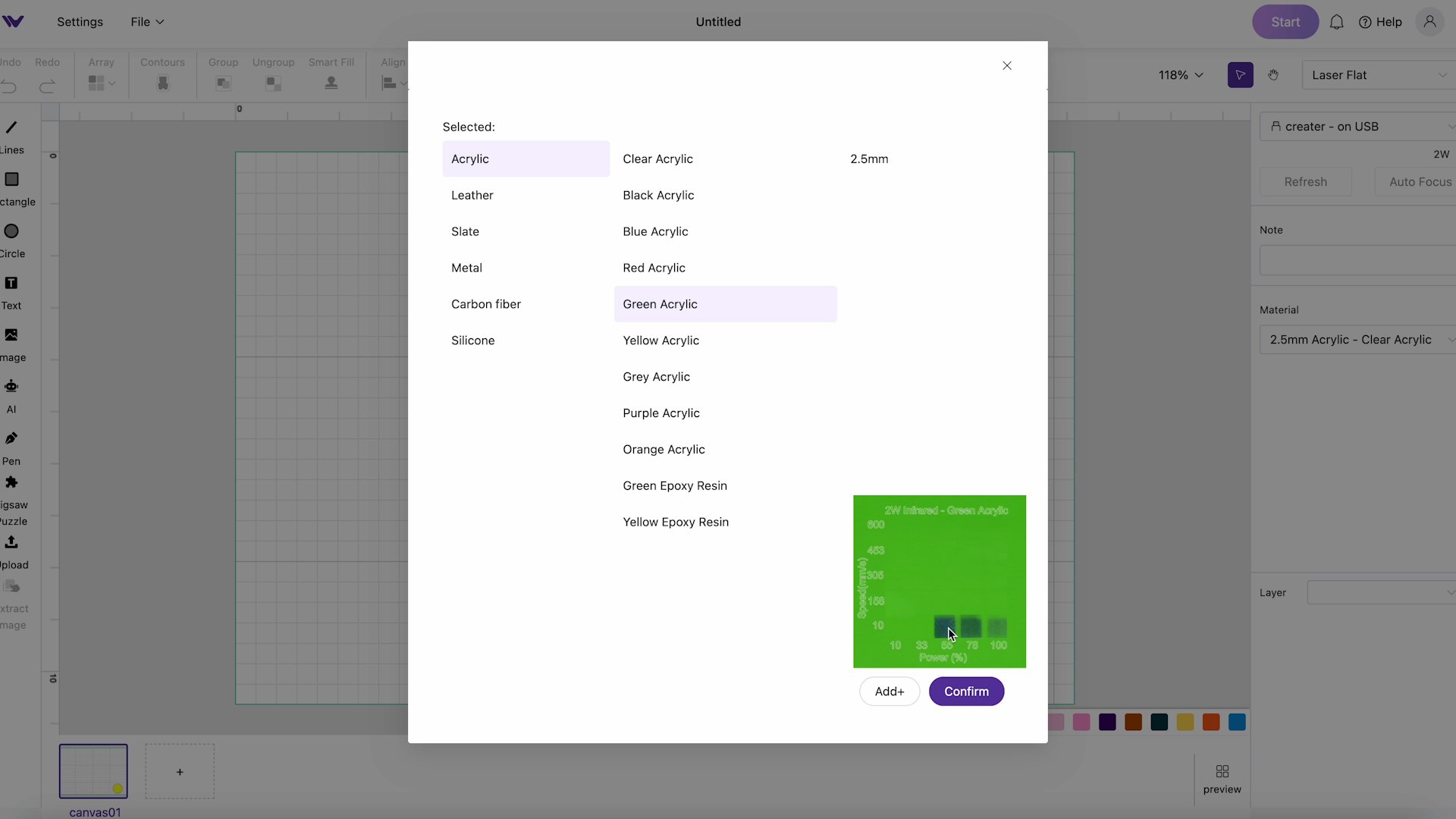Click the Settings menu item

coord(80,21)
